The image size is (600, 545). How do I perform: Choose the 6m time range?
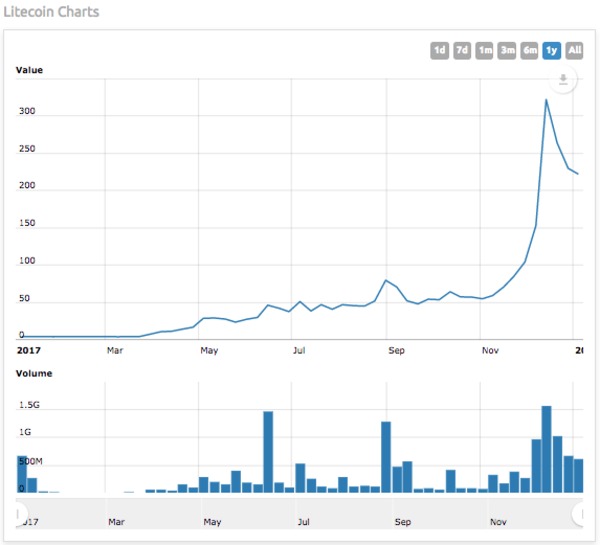[529, 51]
